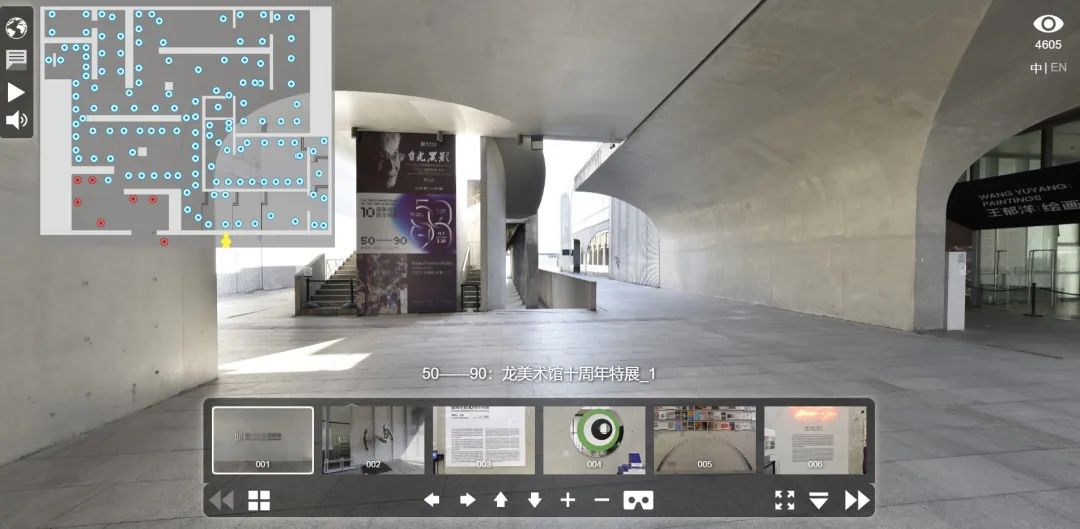Screen dimensions: 1080x529
Task: Pan the view right
Action: click(467, 500)
